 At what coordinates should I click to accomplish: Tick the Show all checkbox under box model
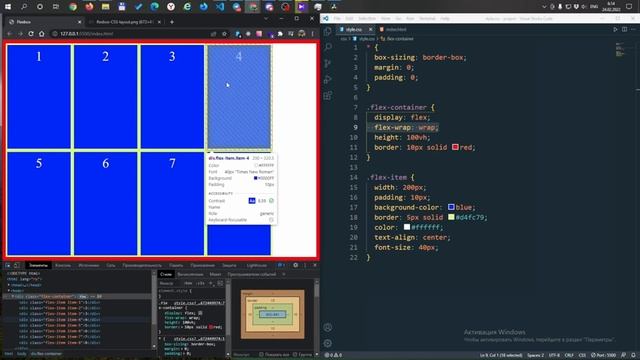coord(261,354)
